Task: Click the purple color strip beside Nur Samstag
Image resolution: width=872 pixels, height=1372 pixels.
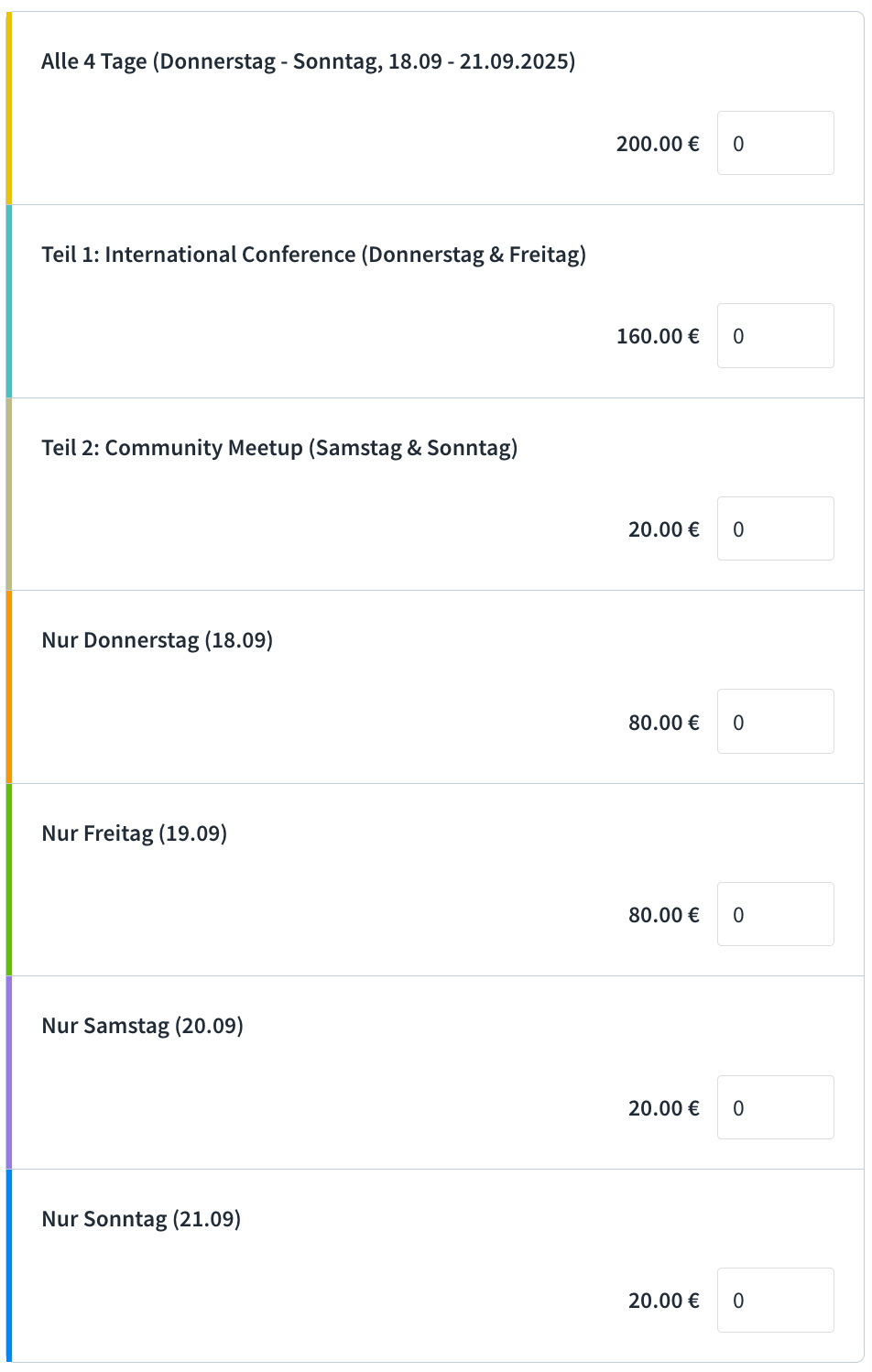Action: point(9,1073)
